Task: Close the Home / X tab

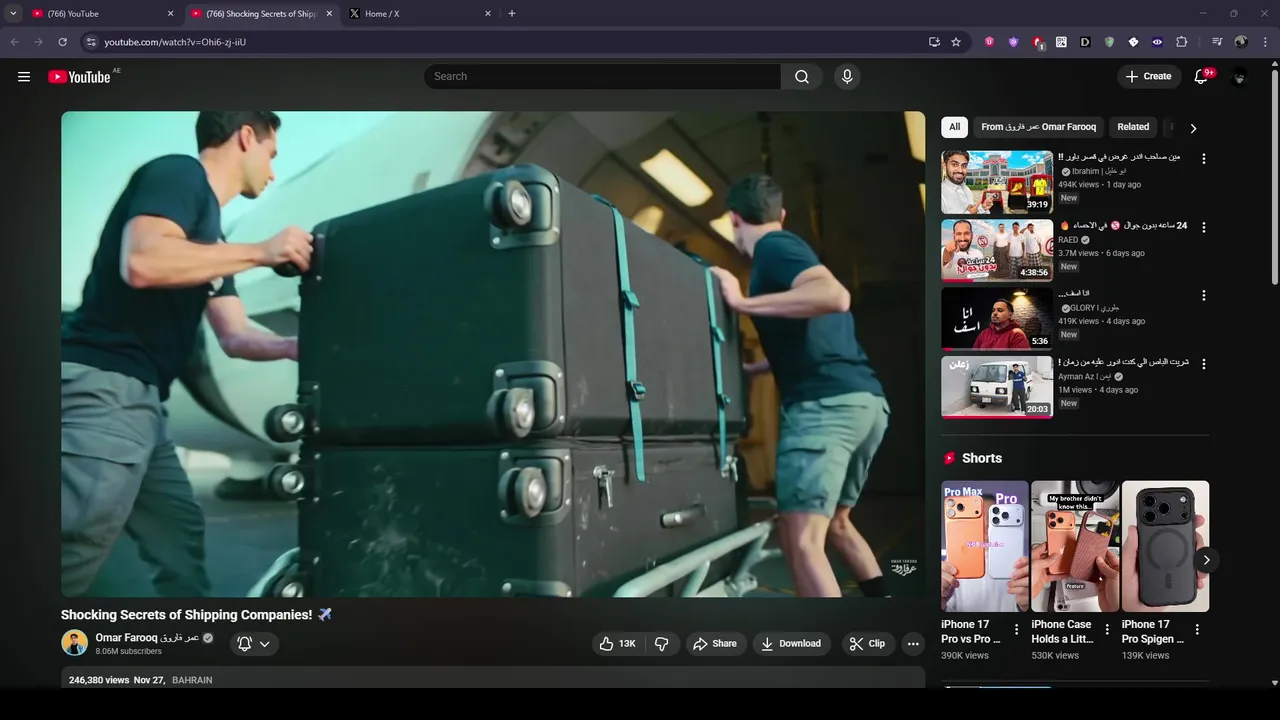Action: tap(488, 14)
